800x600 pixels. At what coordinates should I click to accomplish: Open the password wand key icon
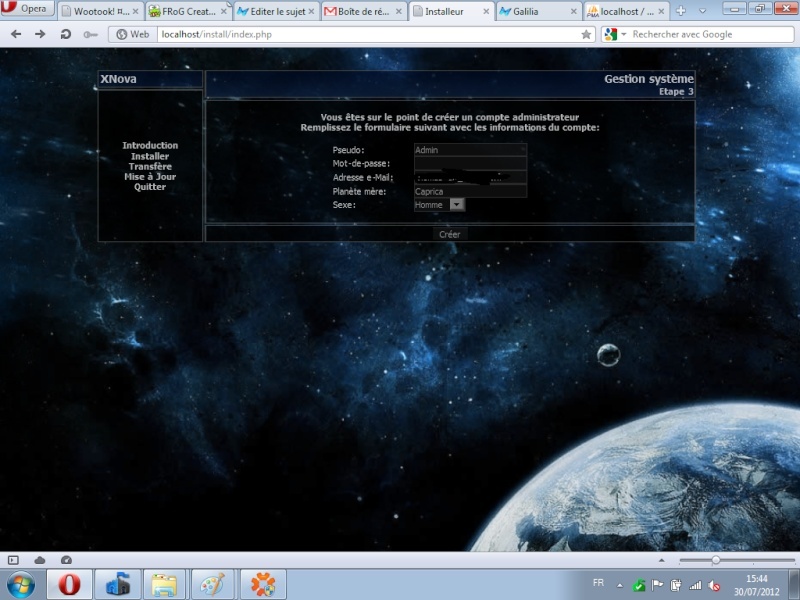[x=90, y=35]
